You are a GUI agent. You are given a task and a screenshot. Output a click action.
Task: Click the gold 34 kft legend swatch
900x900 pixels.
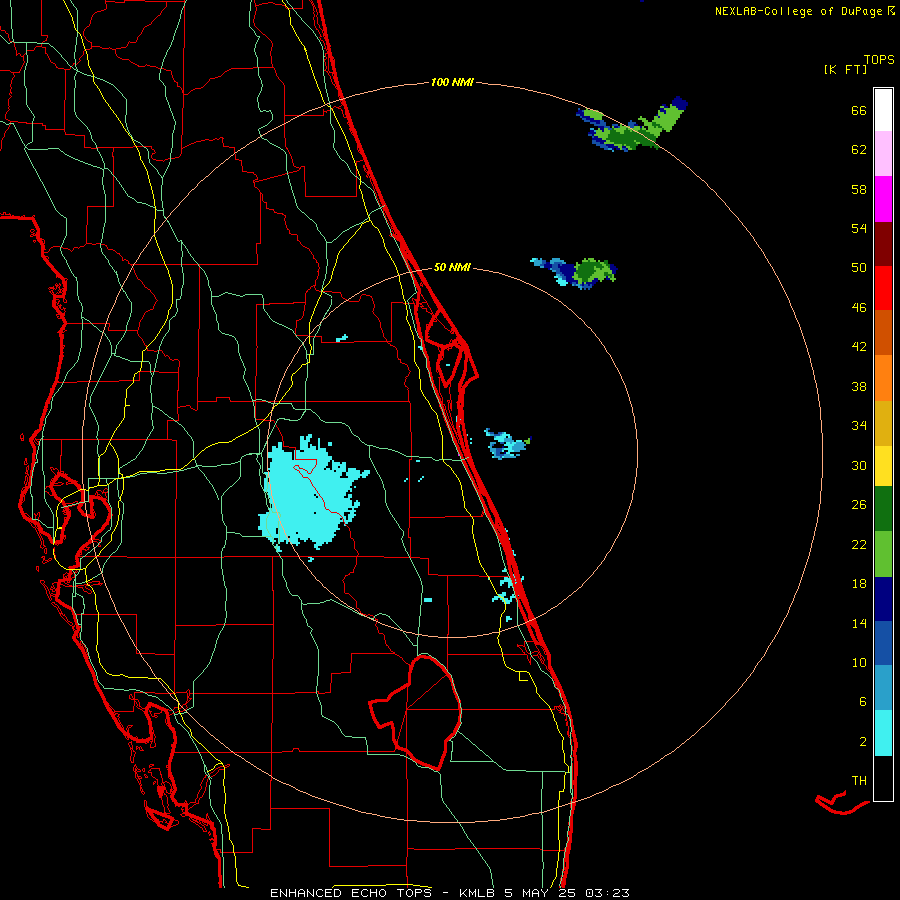click(883, 423)
